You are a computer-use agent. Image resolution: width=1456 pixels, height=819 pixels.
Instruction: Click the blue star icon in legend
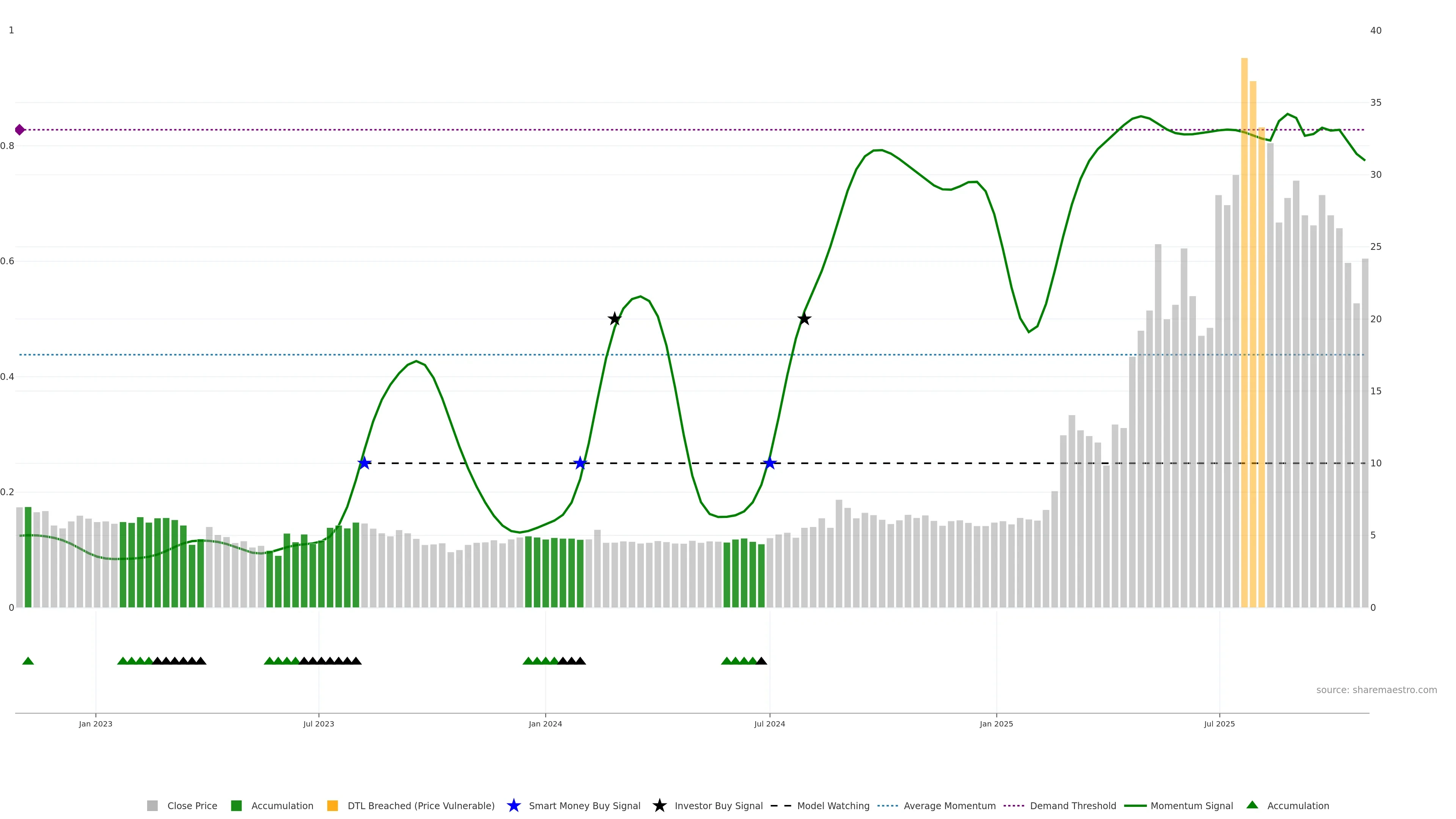click(x=513, y=805)
